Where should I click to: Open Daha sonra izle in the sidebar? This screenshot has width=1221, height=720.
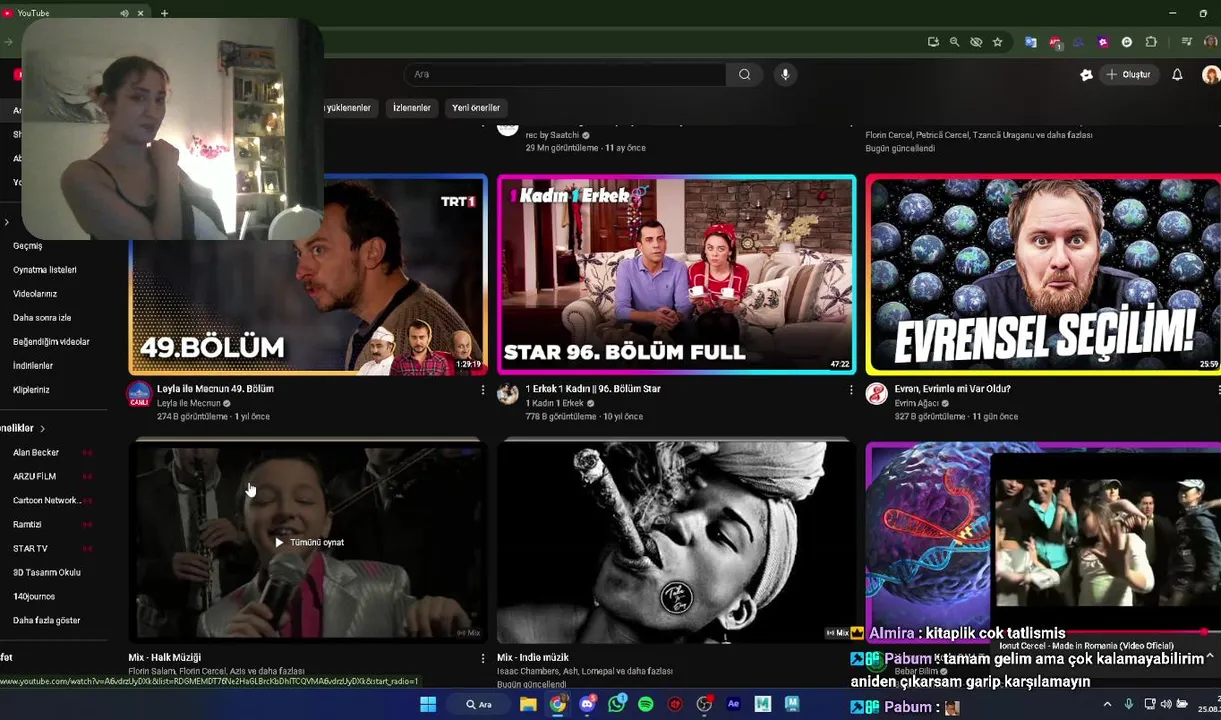(x=42, y=318)
